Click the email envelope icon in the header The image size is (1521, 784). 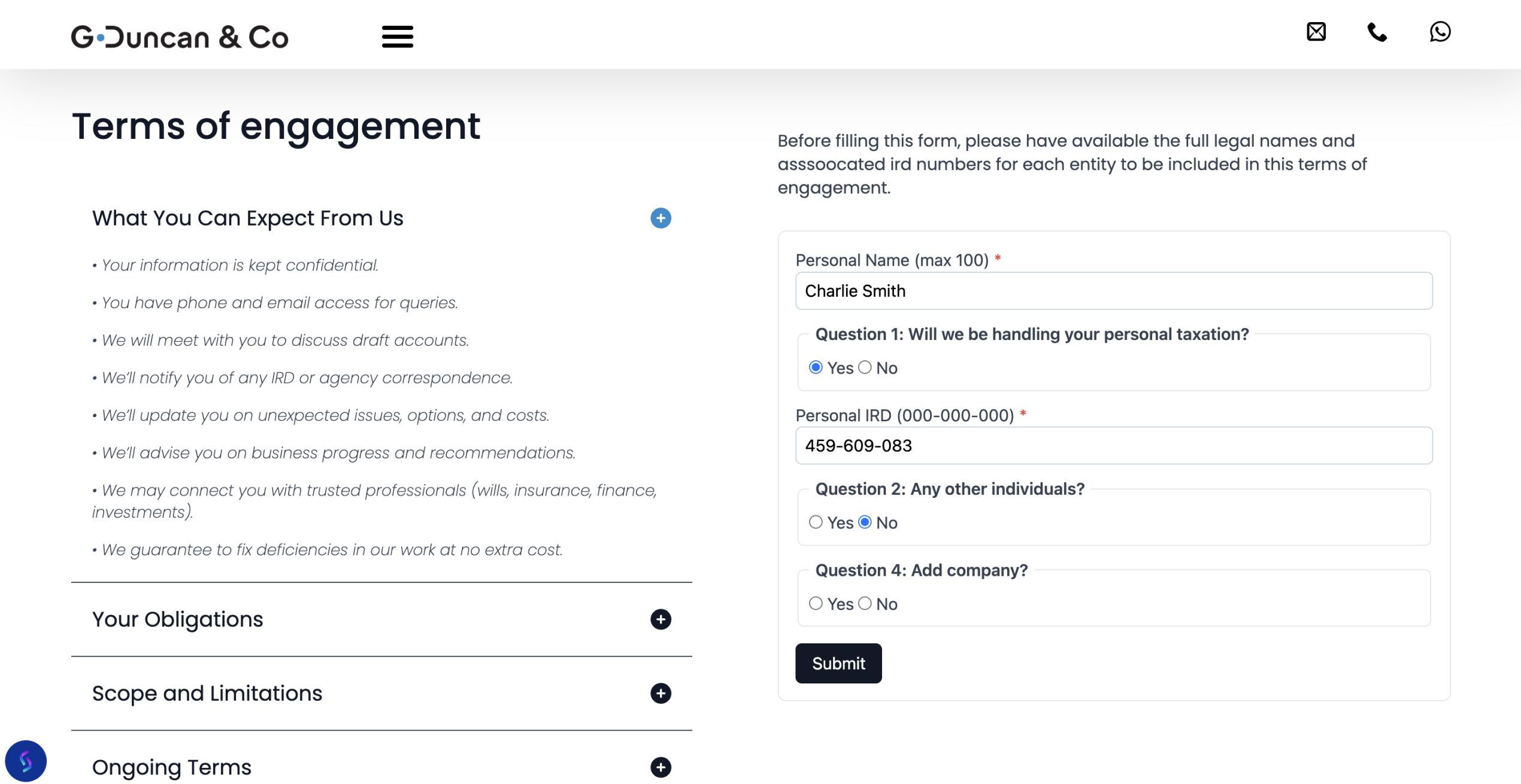click(x=1316, y=32)
